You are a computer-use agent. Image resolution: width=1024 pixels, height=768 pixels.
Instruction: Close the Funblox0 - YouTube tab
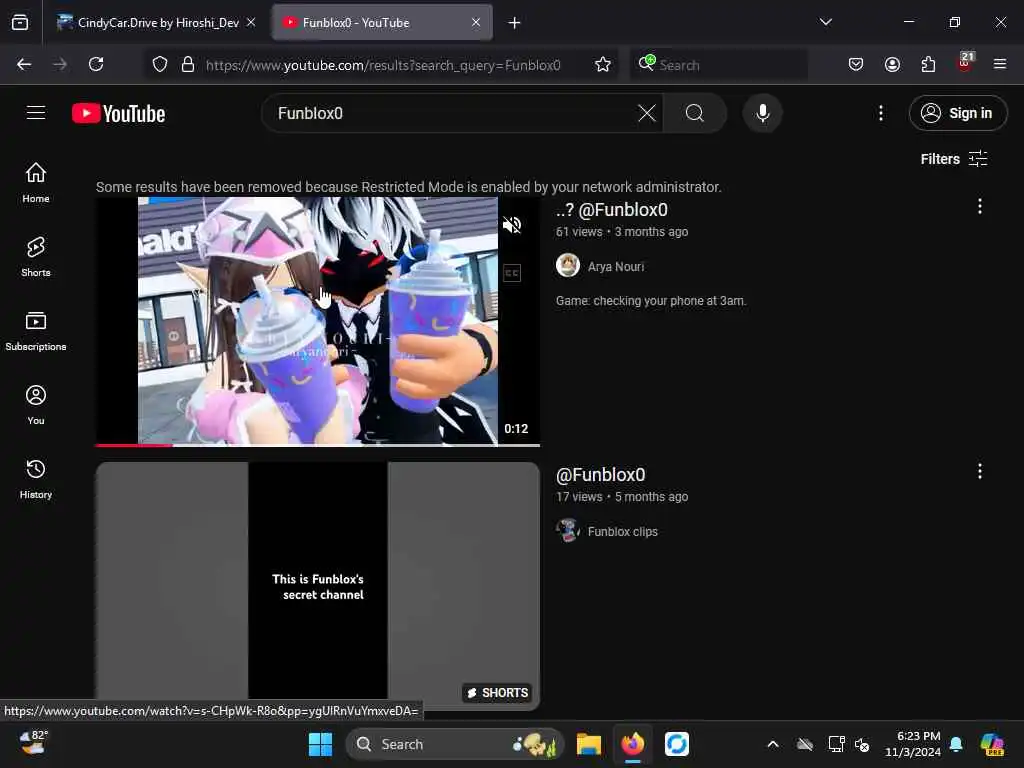476,22
